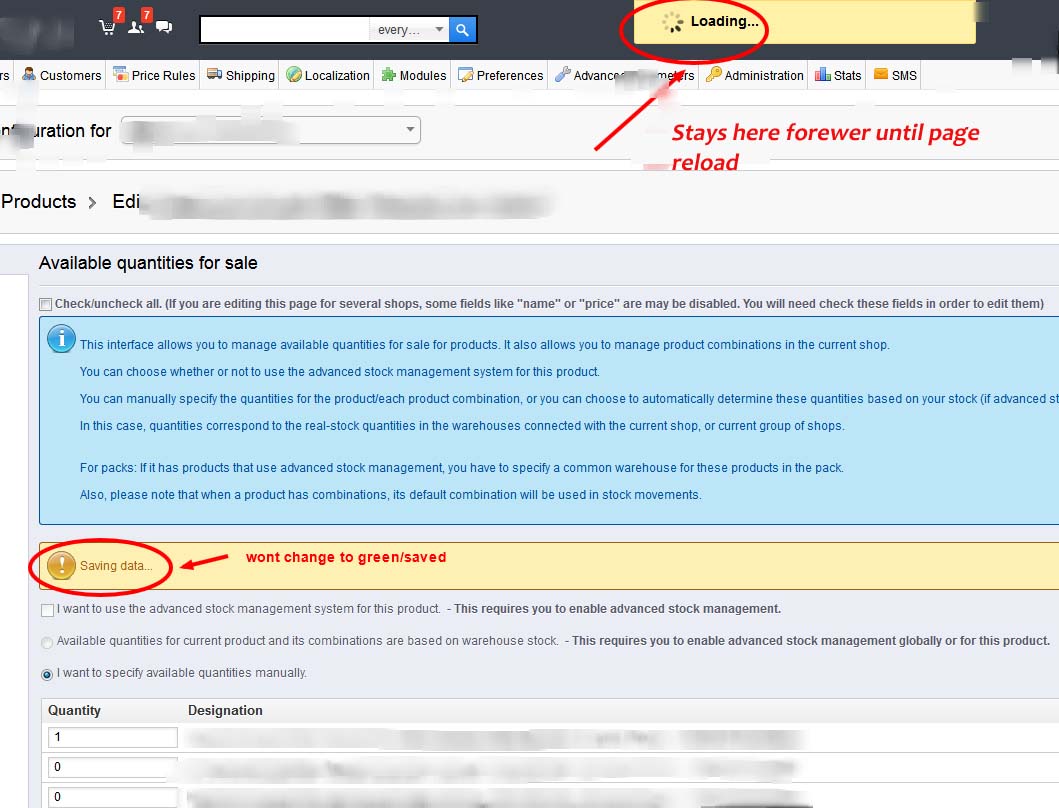Viewport: 1059px width, 808px height.
Task: Click the Advanced Parameters wrench icon
Action: point(563,74)
